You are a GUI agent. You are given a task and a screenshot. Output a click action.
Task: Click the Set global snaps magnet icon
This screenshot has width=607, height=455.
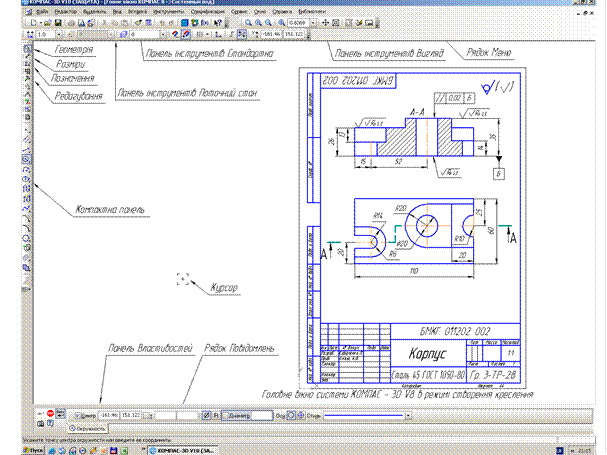click(x=175, y=34)
